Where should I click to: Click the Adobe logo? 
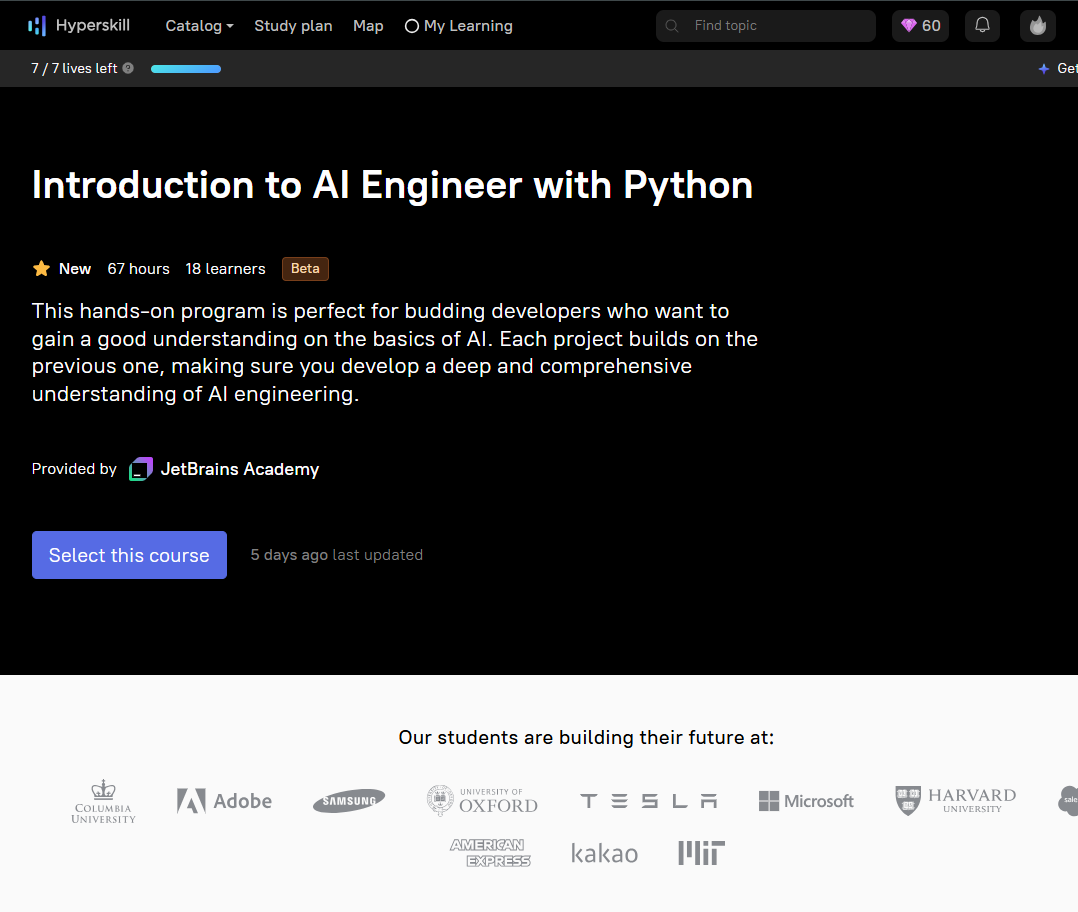224,801
